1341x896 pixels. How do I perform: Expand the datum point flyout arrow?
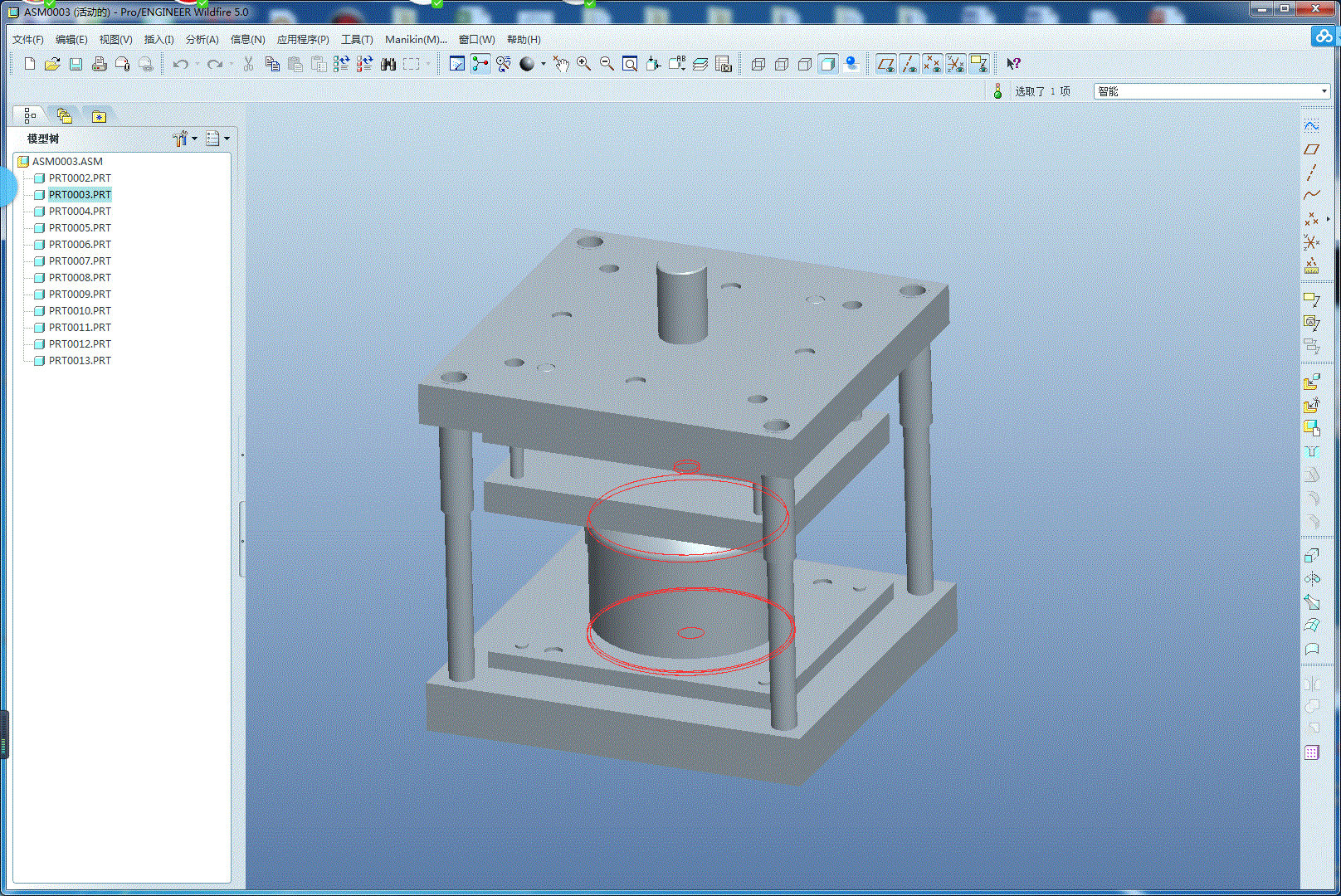pos(1328,219)
